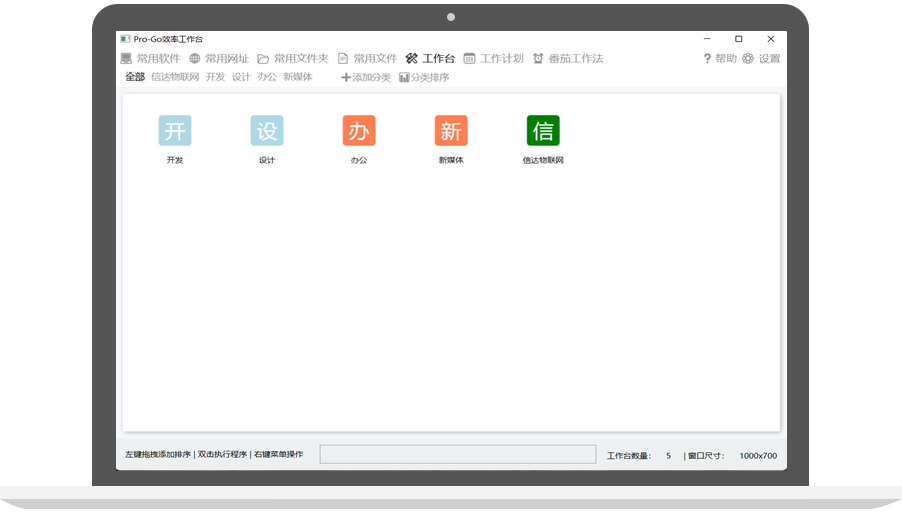Switch to the 常用文件夹 tab
The height and width of the screenshot is (516, 902).
[x=293, y=59]
